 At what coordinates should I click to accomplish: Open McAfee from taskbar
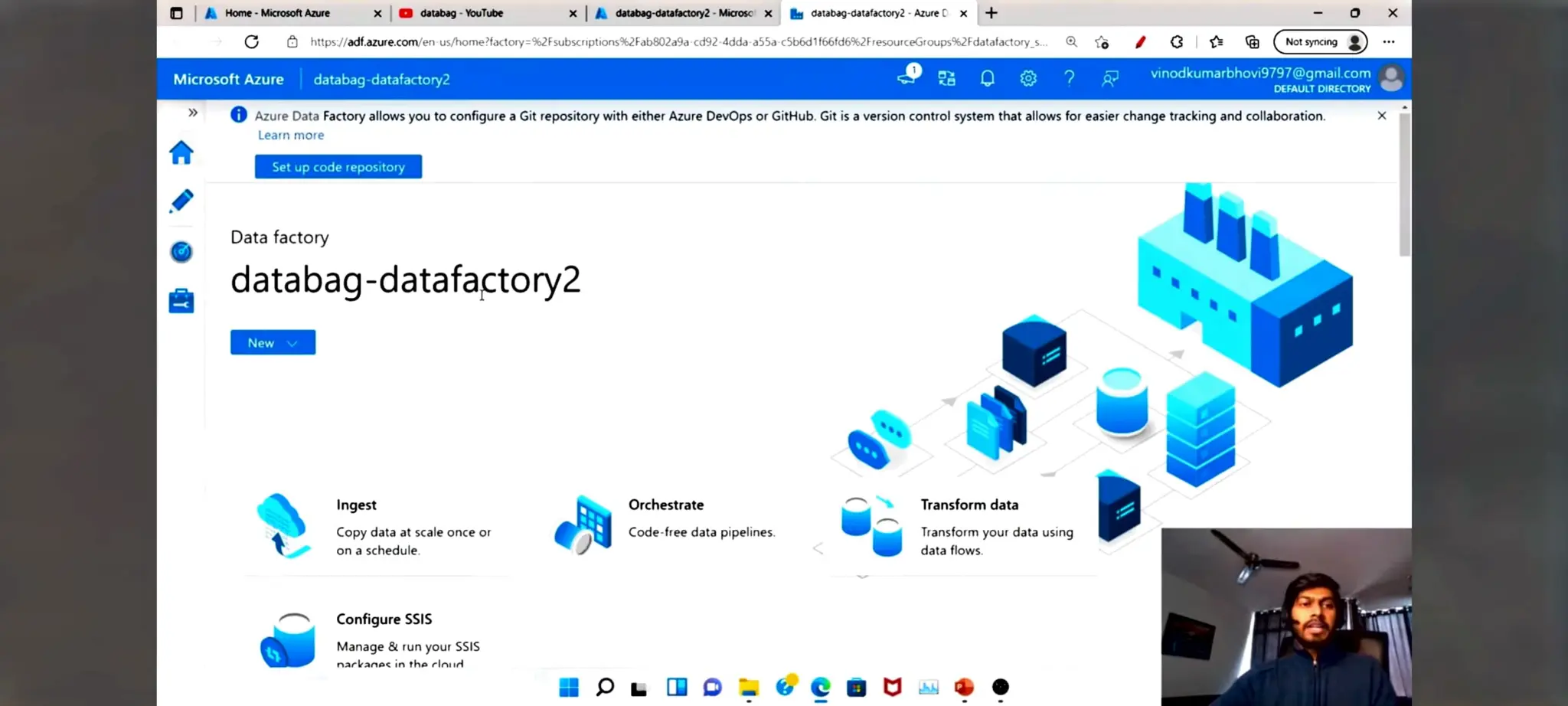click(893, 687)
